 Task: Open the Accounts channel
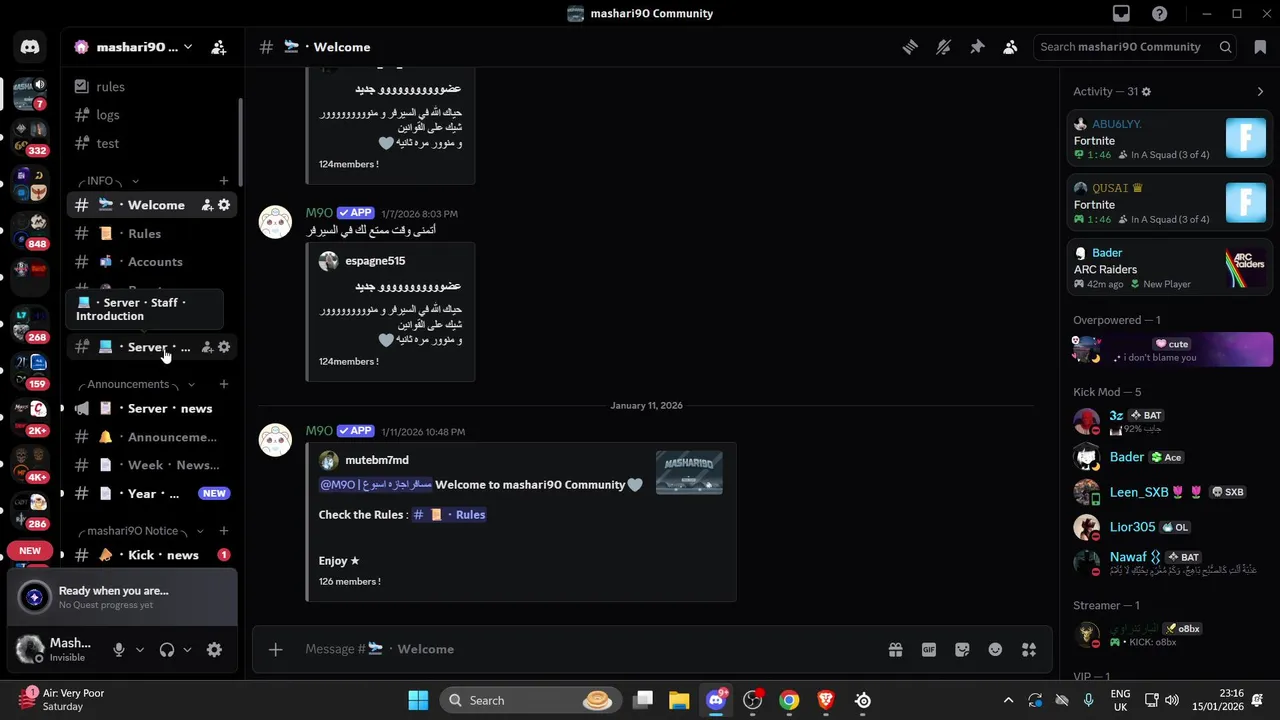[151, 262]
